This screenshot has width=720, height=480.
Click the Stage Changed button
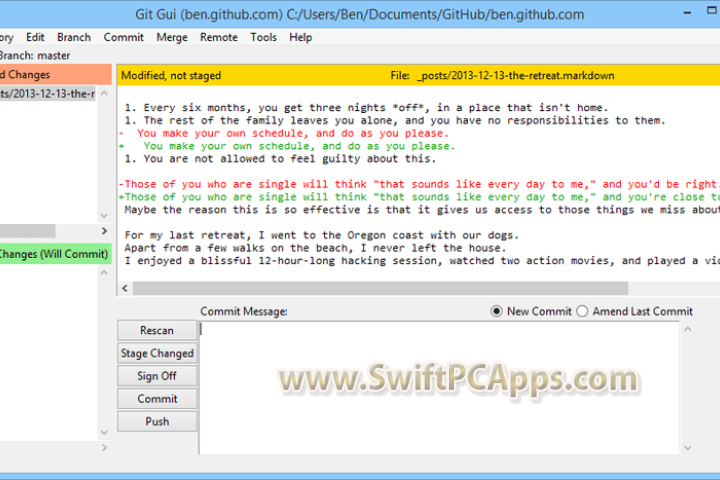[x=157, y=353]
